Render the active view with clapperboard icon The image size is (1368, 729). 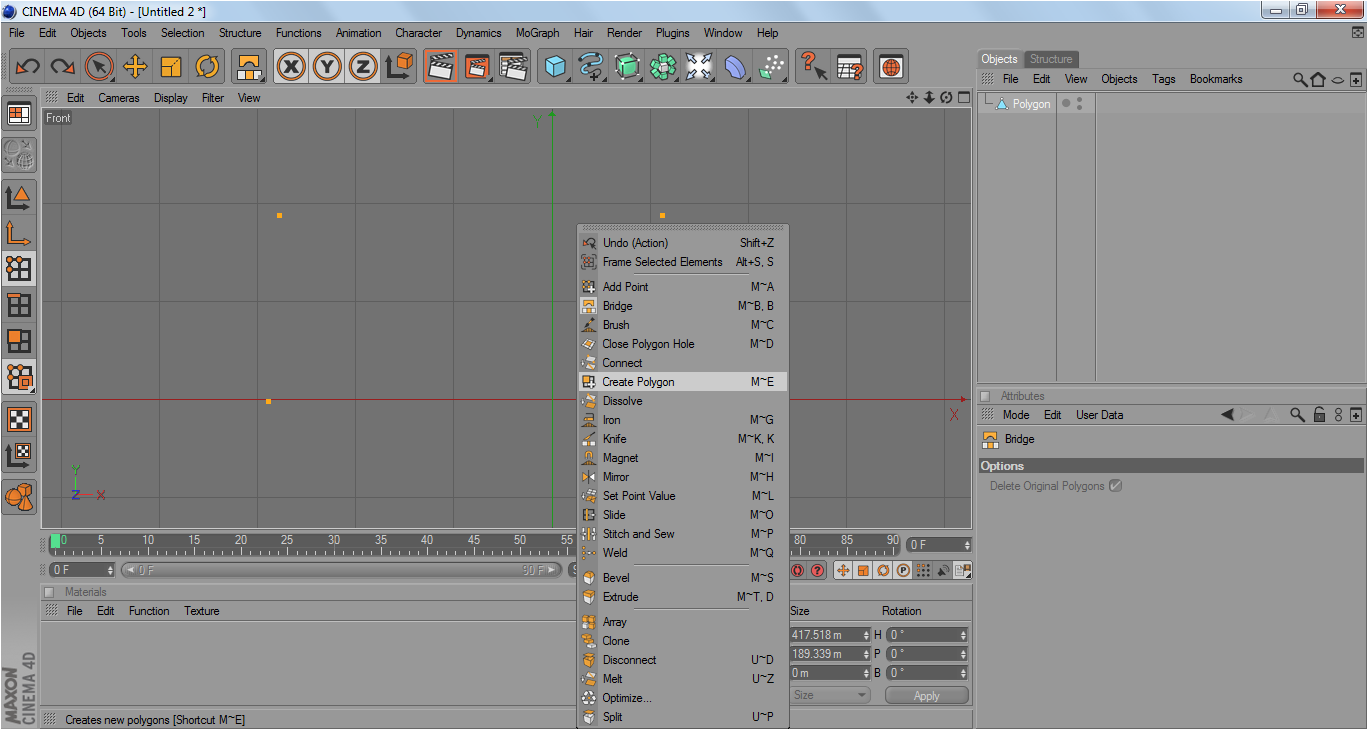(x=441, y=67)
